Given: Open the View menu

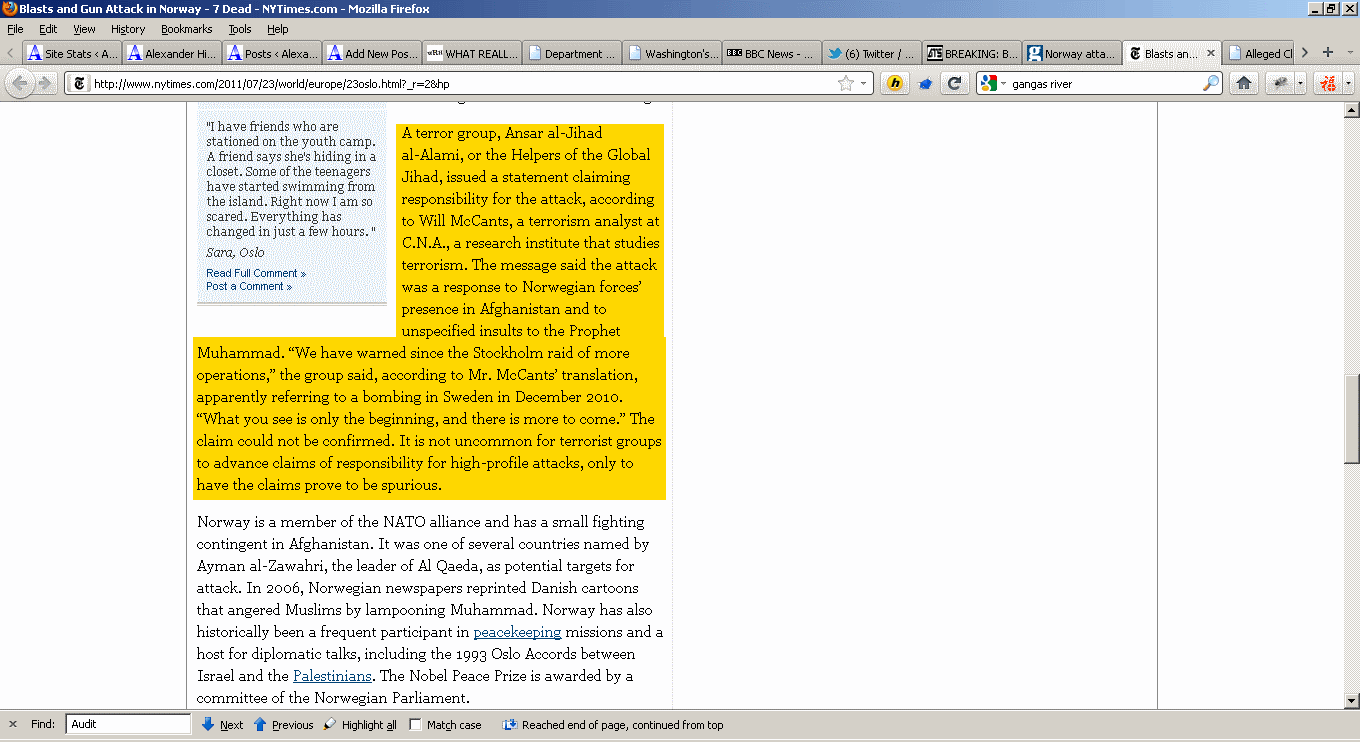Looking at the screenshot, I should (x=84, y=29).
